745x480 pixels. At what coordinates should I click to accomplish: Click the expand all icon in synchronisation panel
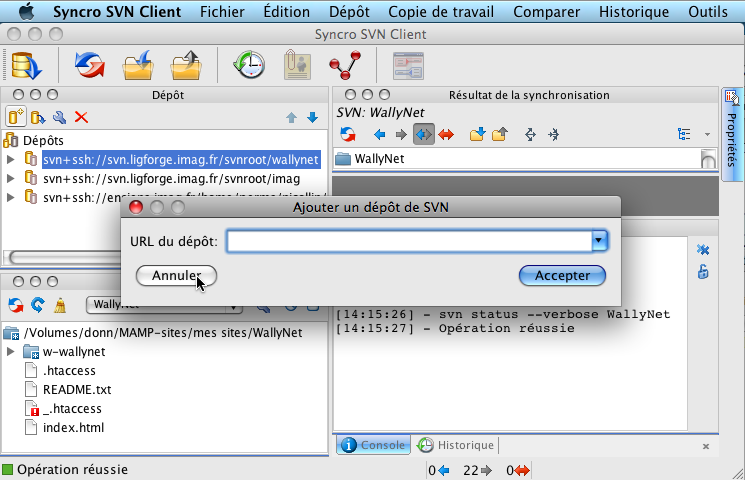pyautogui.click(x=530, y=135)
